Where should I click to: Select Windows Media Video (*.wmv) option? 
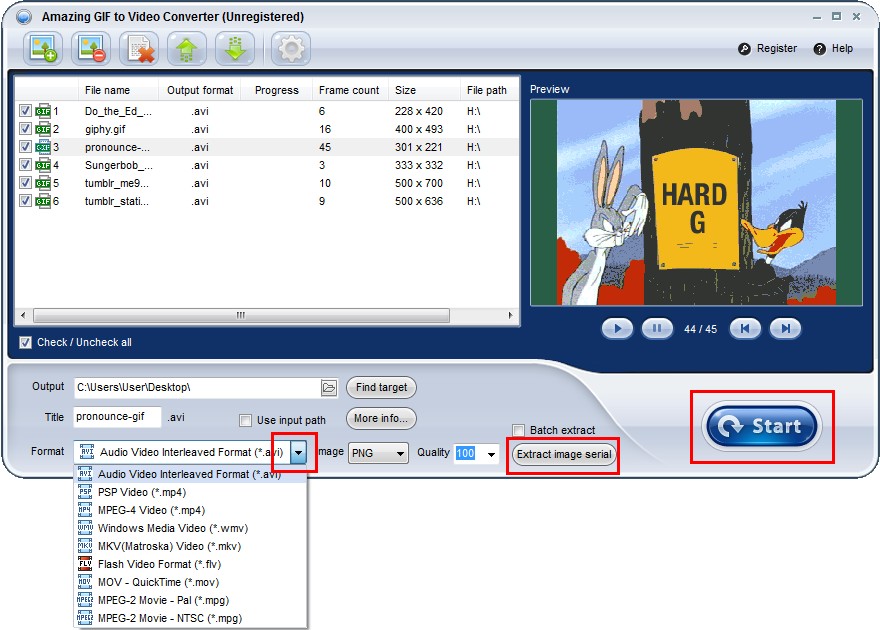pyautogui.click(x=190, y=528)
